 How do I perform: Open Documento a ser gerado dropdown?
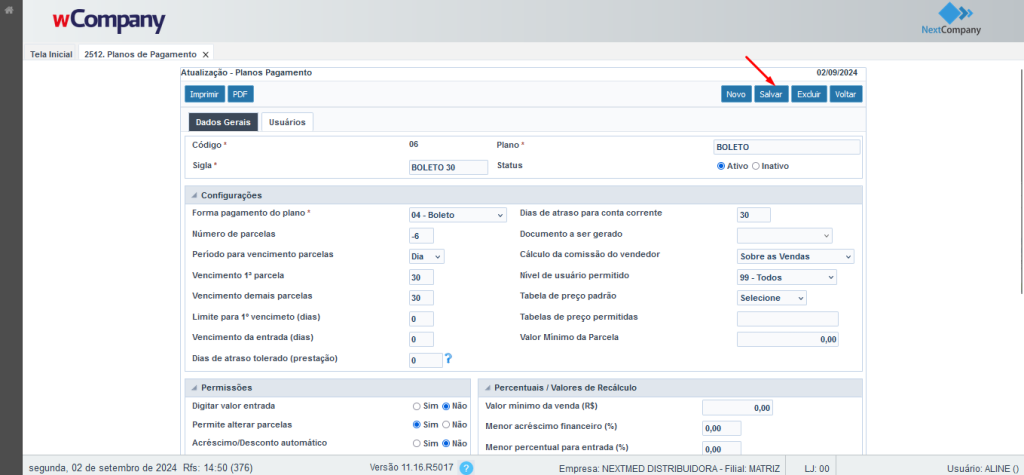(784, 235)
